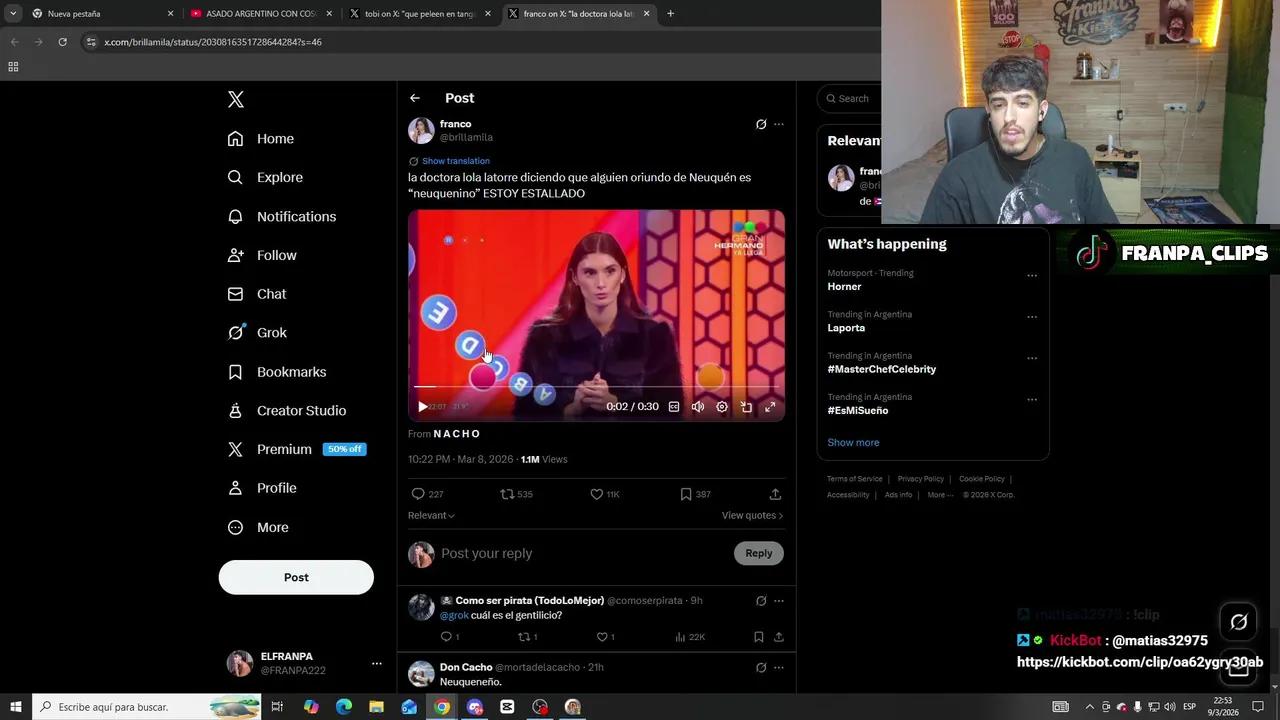The height and width of the screenshot is (720, 1280).
Task: Enter fullscreen video mode
Action: click(x=770, y=407)
